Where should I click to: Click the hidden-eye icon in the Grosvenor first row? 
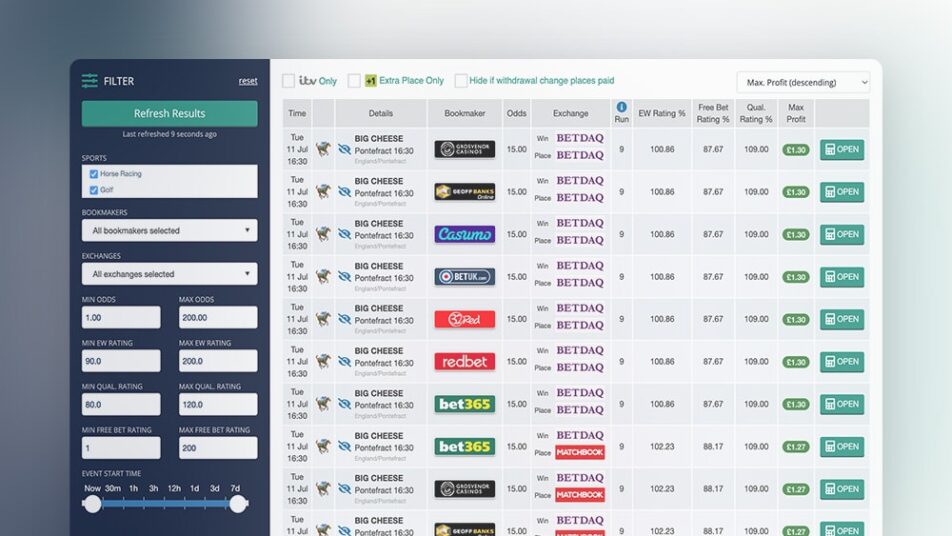click(x=344, y=149)
